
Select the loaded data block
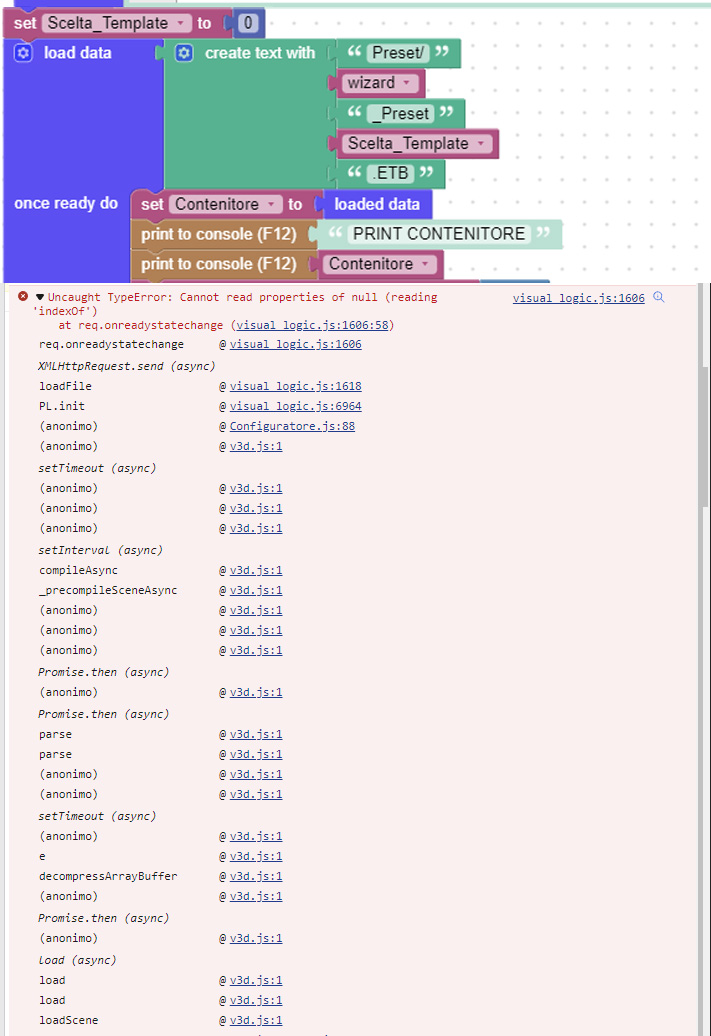coord(377,204)
